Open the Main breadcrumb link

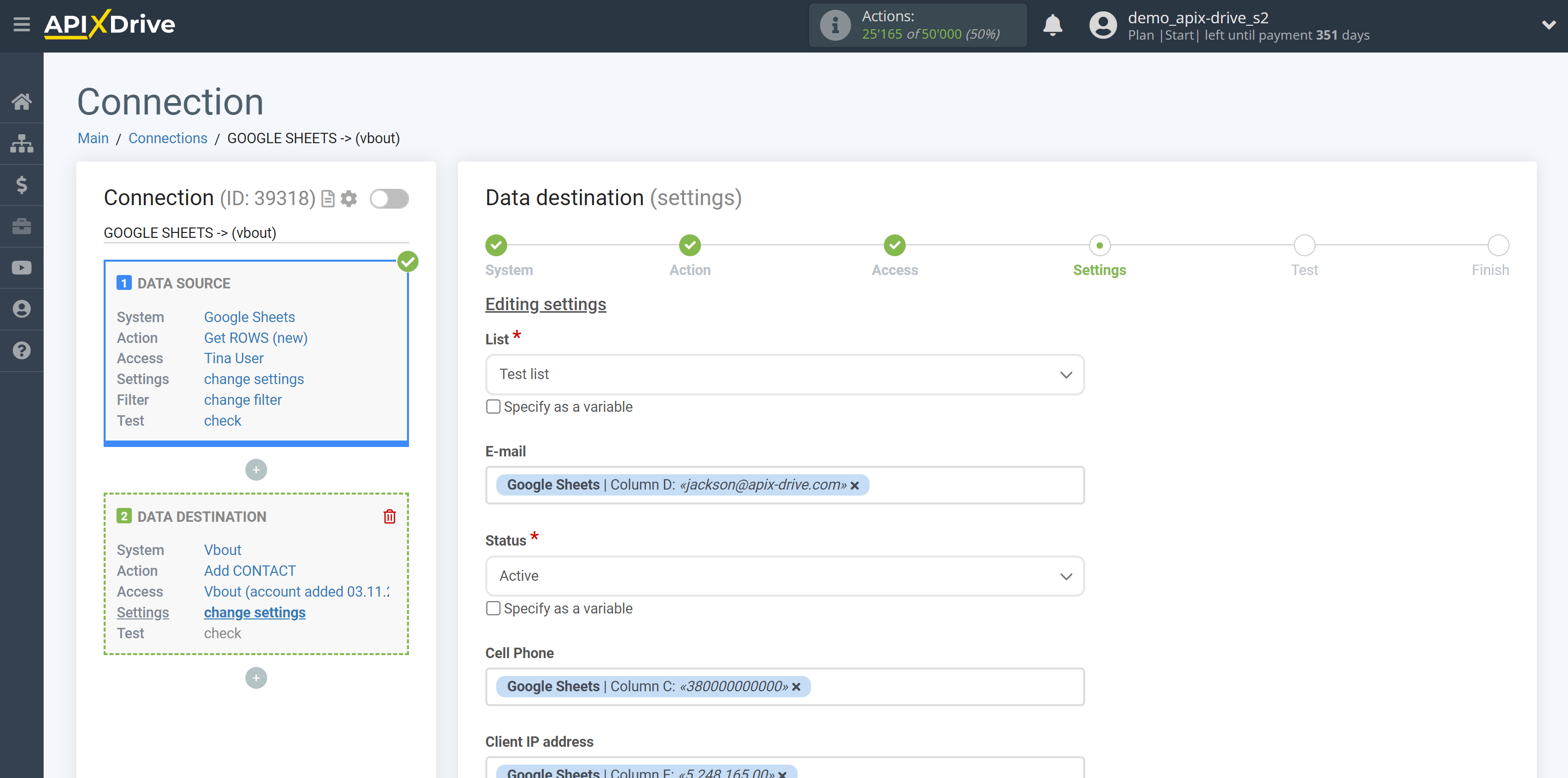click(93, 138)
